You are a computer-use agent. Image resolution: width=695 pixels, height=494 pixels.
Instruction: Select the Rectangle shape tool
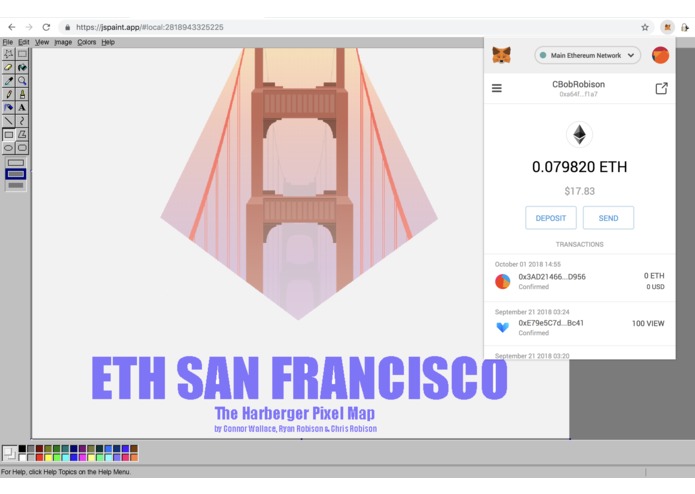8,134
